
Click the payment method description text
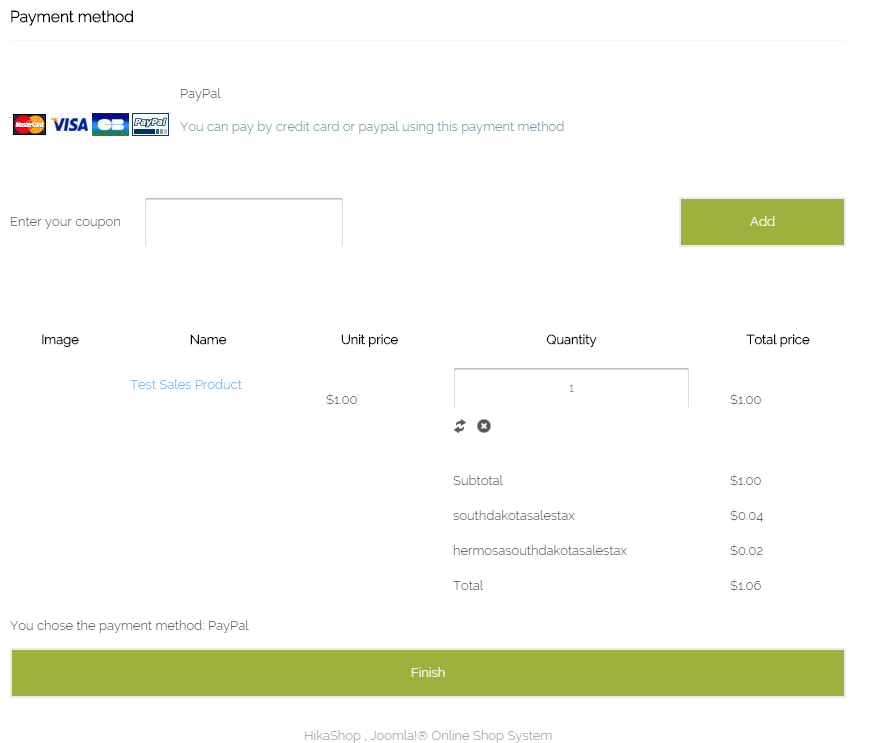pyautogui.click(x=372, y=127)
